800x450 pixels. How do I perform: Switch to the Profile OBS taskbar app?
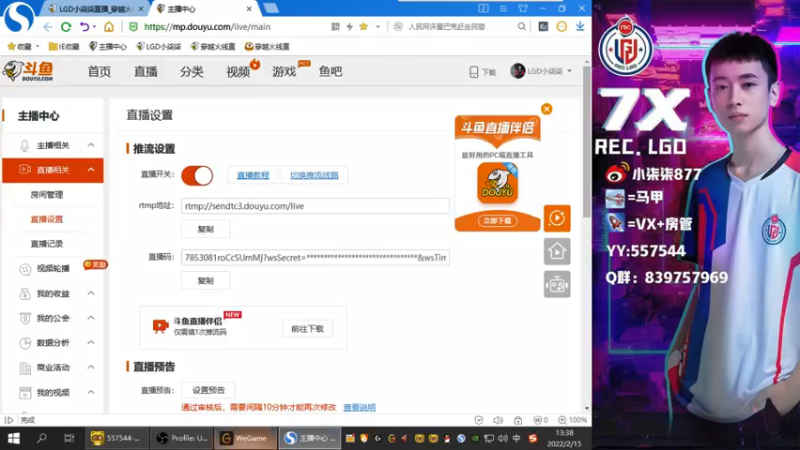pyautogui.click(x=182, y=438)
